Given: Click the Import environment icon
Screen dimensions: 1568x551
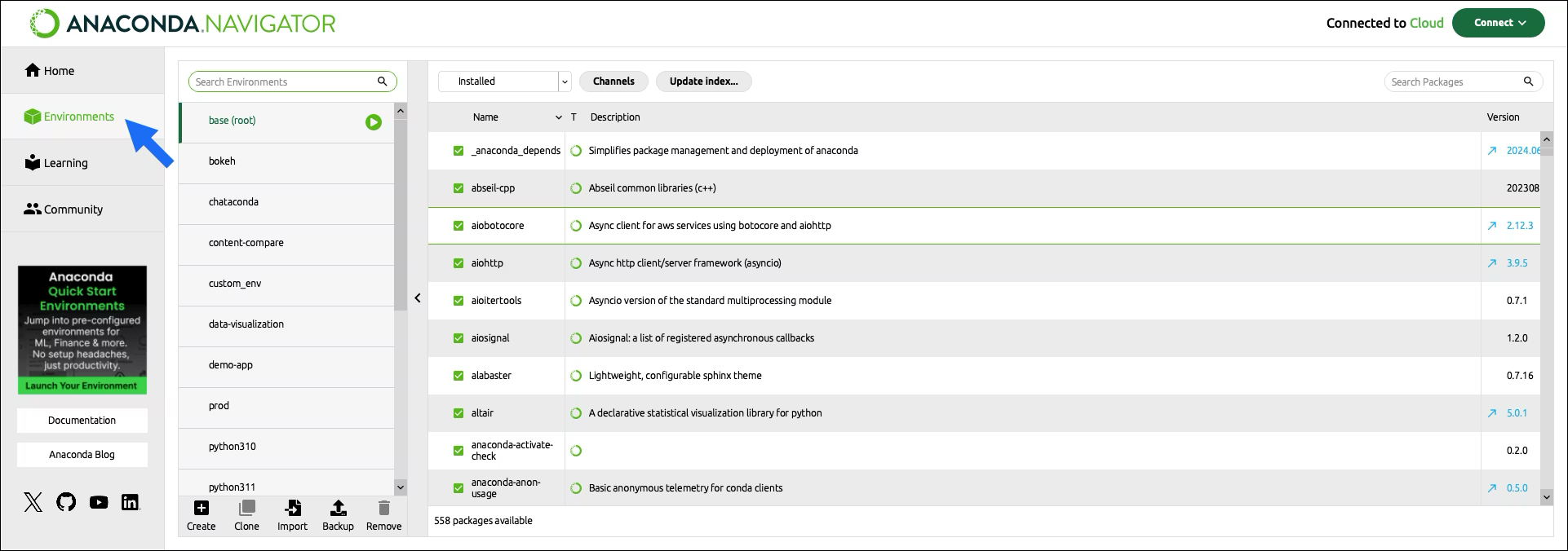Looking at the screenshot, I should click(x=292, y=509).
